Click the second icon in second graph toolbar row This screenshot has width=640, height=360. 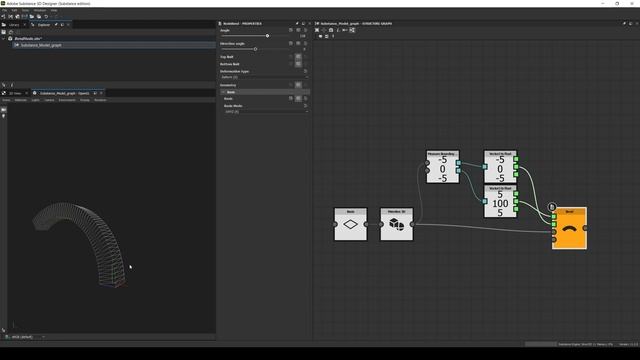(327, 36)
